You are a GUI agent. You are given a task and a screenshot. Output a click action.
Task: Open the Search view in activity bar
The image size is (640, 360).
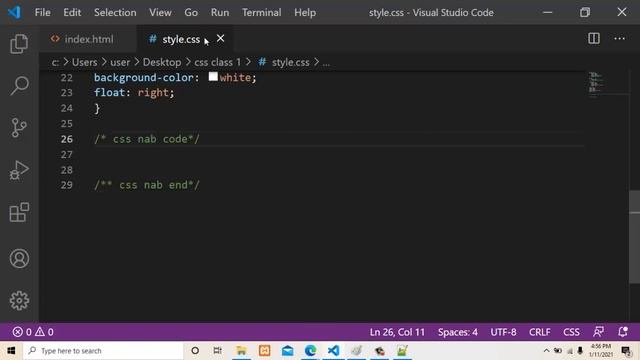click(x=19, y=86)
